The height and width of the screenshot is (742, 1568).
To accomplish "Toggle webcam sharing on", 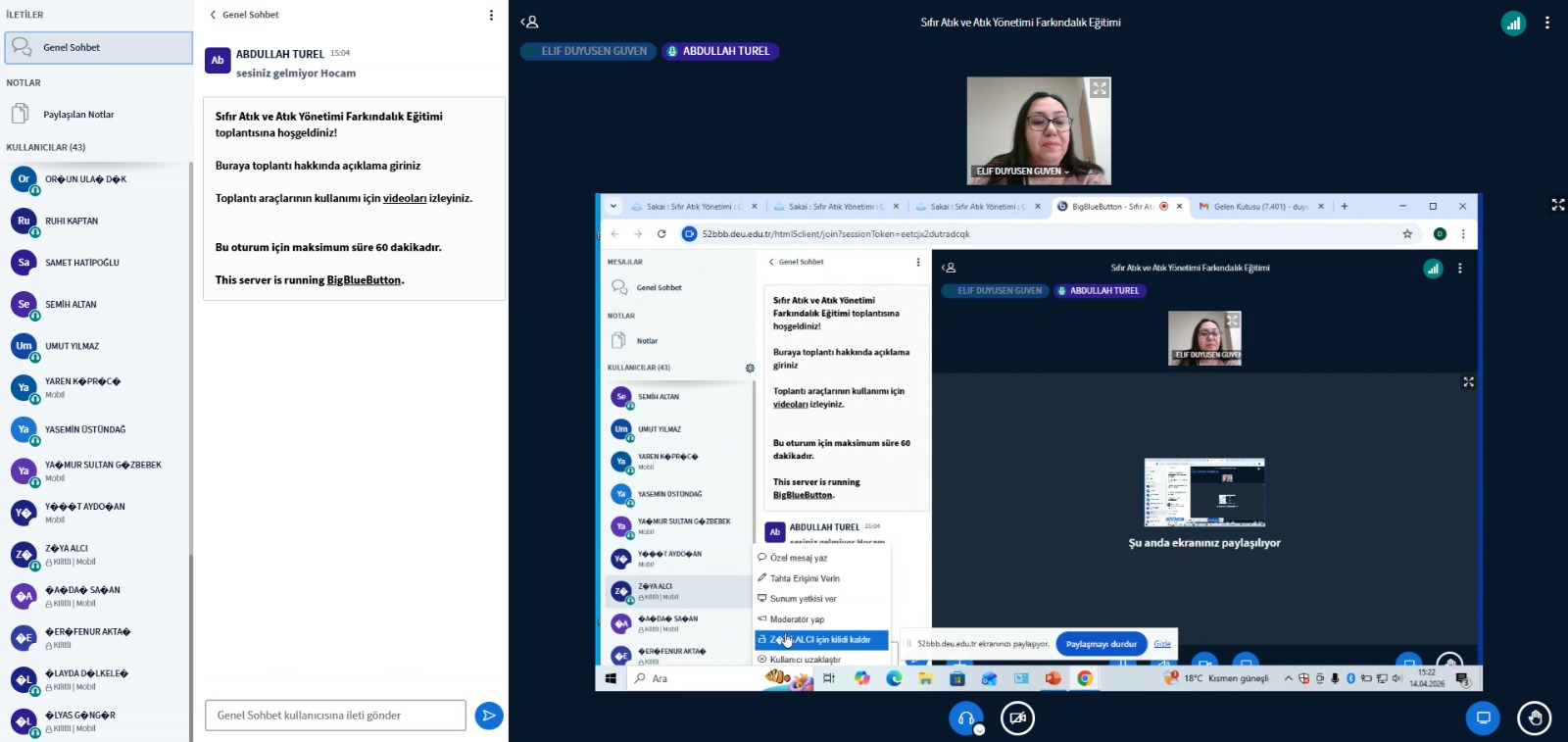I will [1017, 718].
